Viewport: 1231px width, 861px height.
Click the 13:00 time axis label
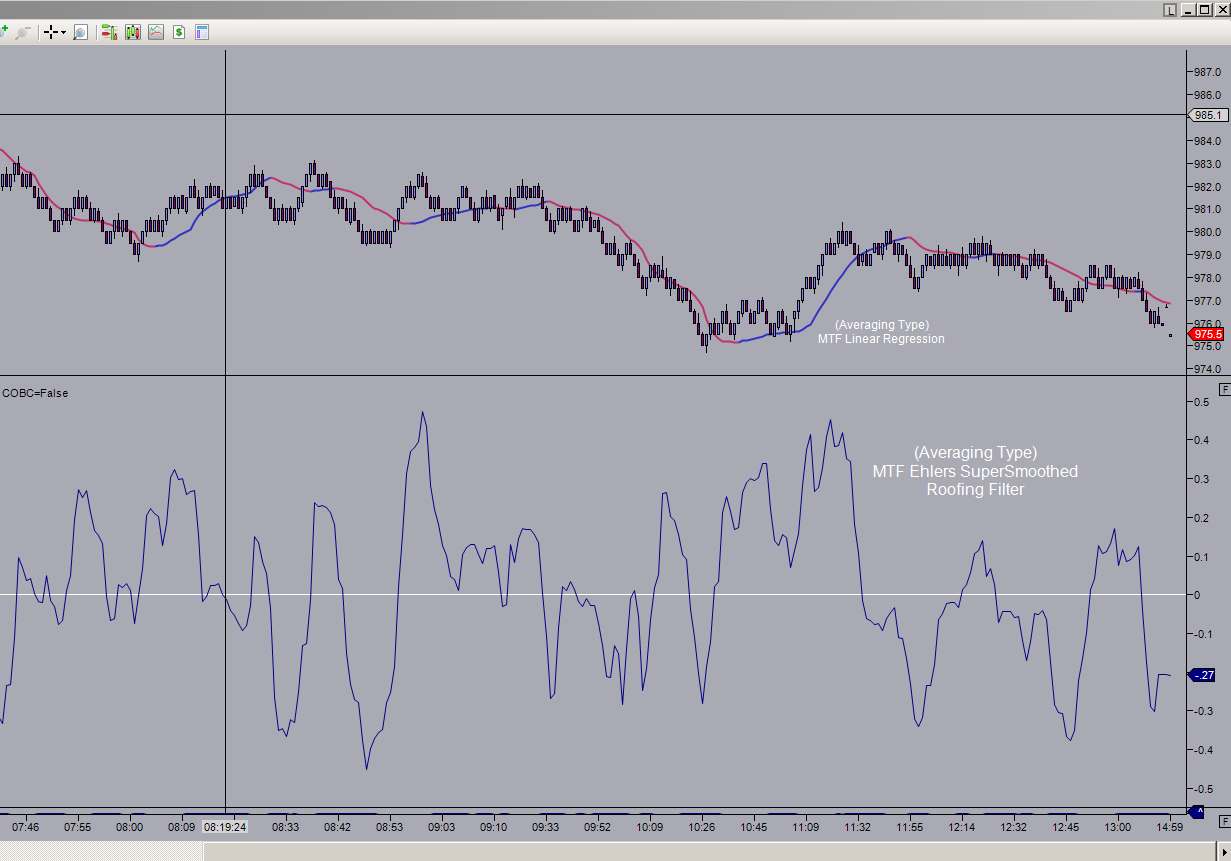[x=1117, y=828]
